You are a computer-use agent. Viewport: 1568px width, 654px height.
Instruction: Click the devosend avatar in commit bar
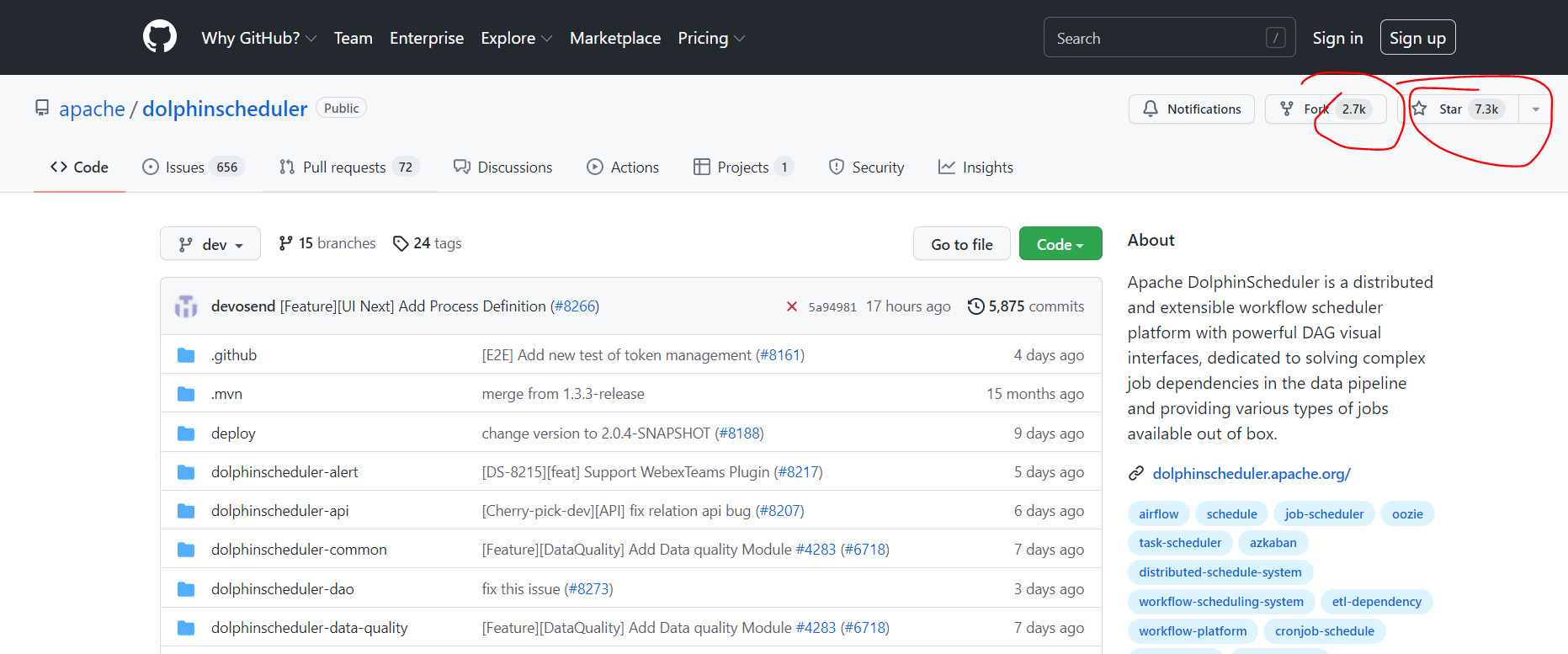coord(186,306)
